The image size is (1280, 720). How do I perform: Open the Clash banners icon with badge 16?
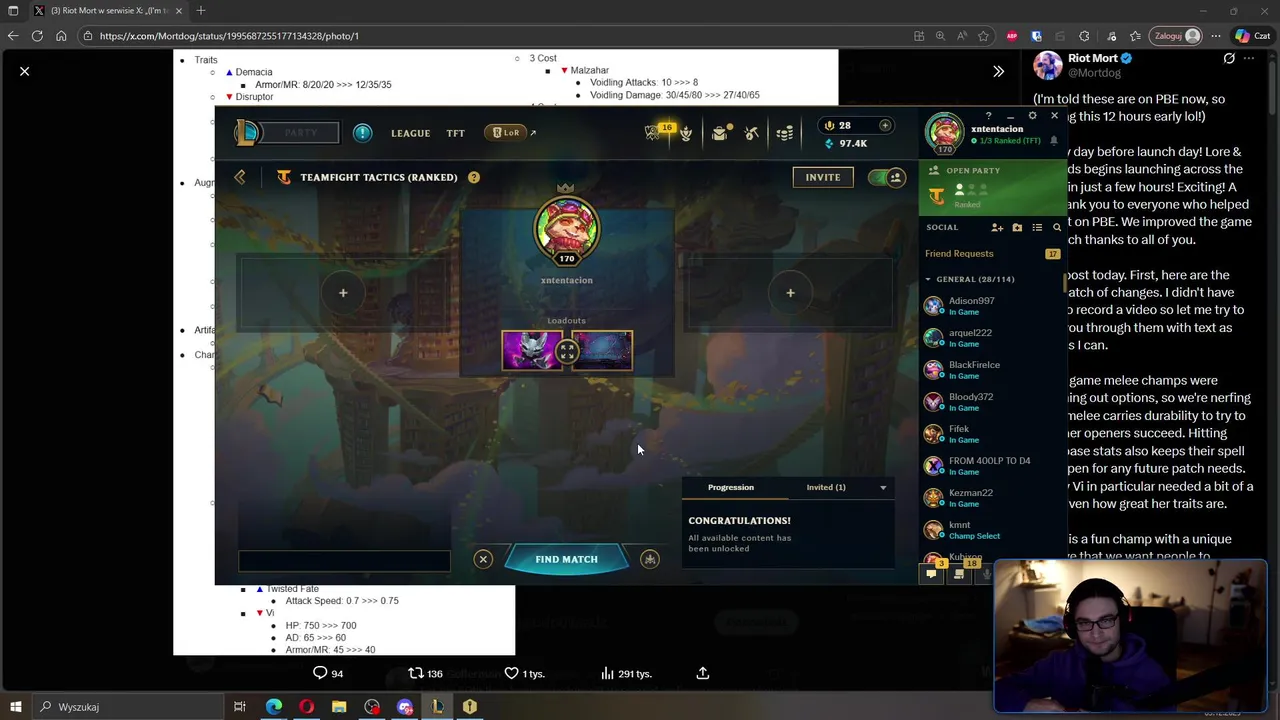(x=653, y=133)
